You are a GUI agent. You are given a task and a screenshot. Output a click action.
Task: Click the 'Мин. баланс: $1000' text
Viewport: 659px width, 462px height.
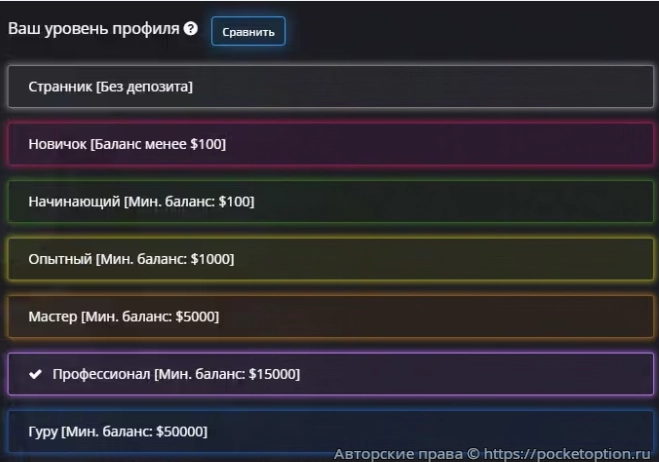point(165,259)
